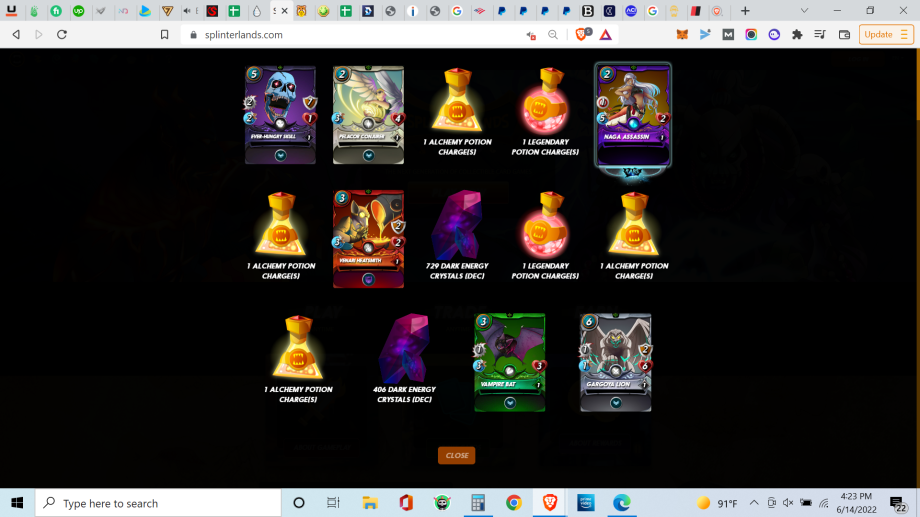Open the tab search dropdown arrow
Viewport: 920px width, 517px height.
pos(804,11)
